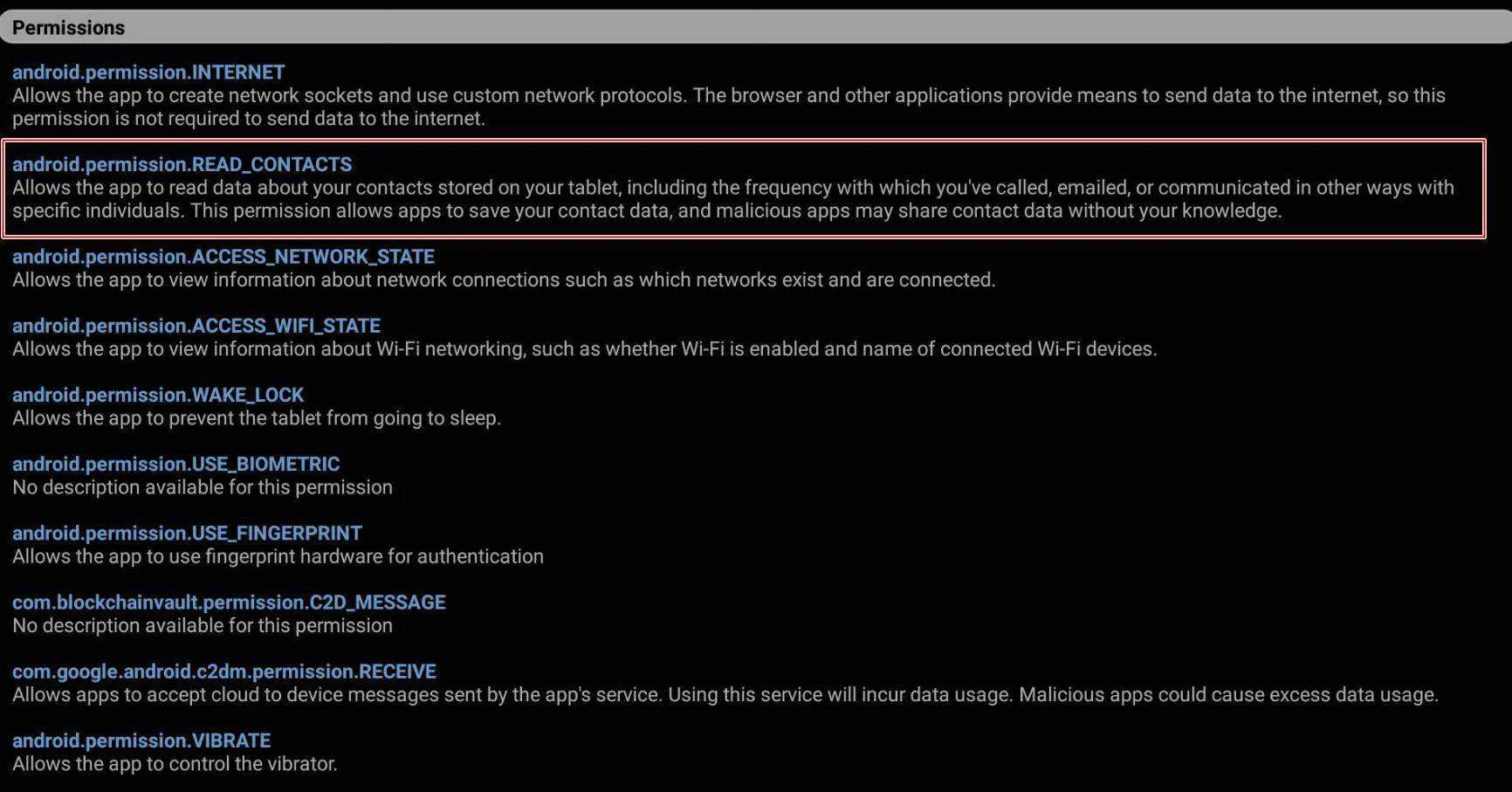Image resolution: width=1512 pixels, height=792 pixels.
Task: Click the control the vibrator description
Action: tap(175, 763)
